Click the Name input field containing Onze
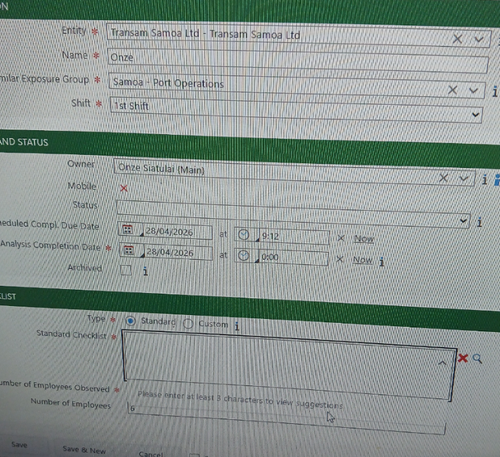The width and height of the screenshot is (500, 457). 297,60
